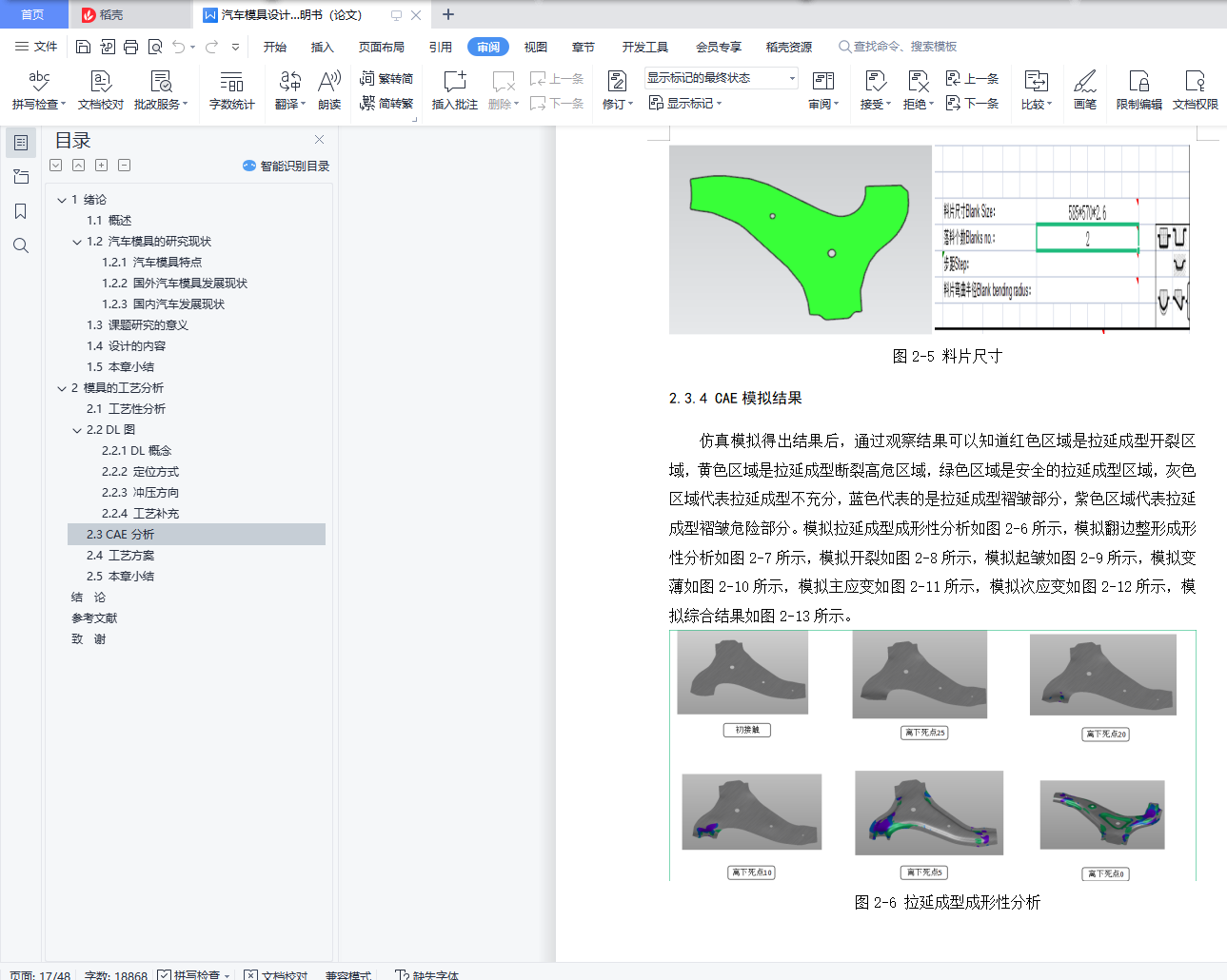This screenshot has height=980, width=1227.
Task: Click the 初接触 simulation image
Action: click(742, 673)
